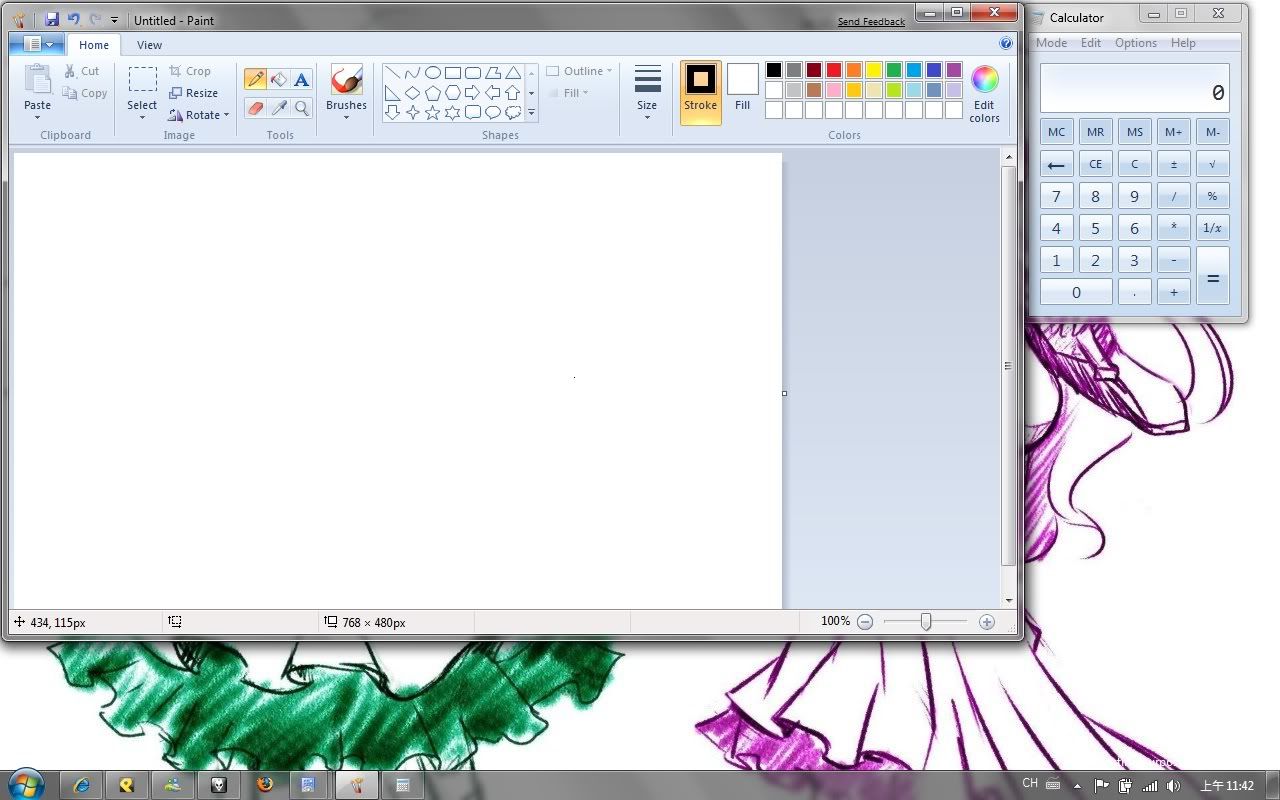Click the Save icon in the title bar
This screenshot has height=800, width=1280.
pyautogui.click(x=52, y=20)
